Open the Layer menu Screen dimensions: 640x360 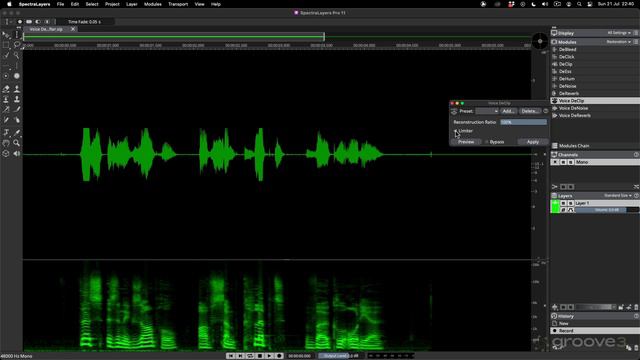pos(131,4)
